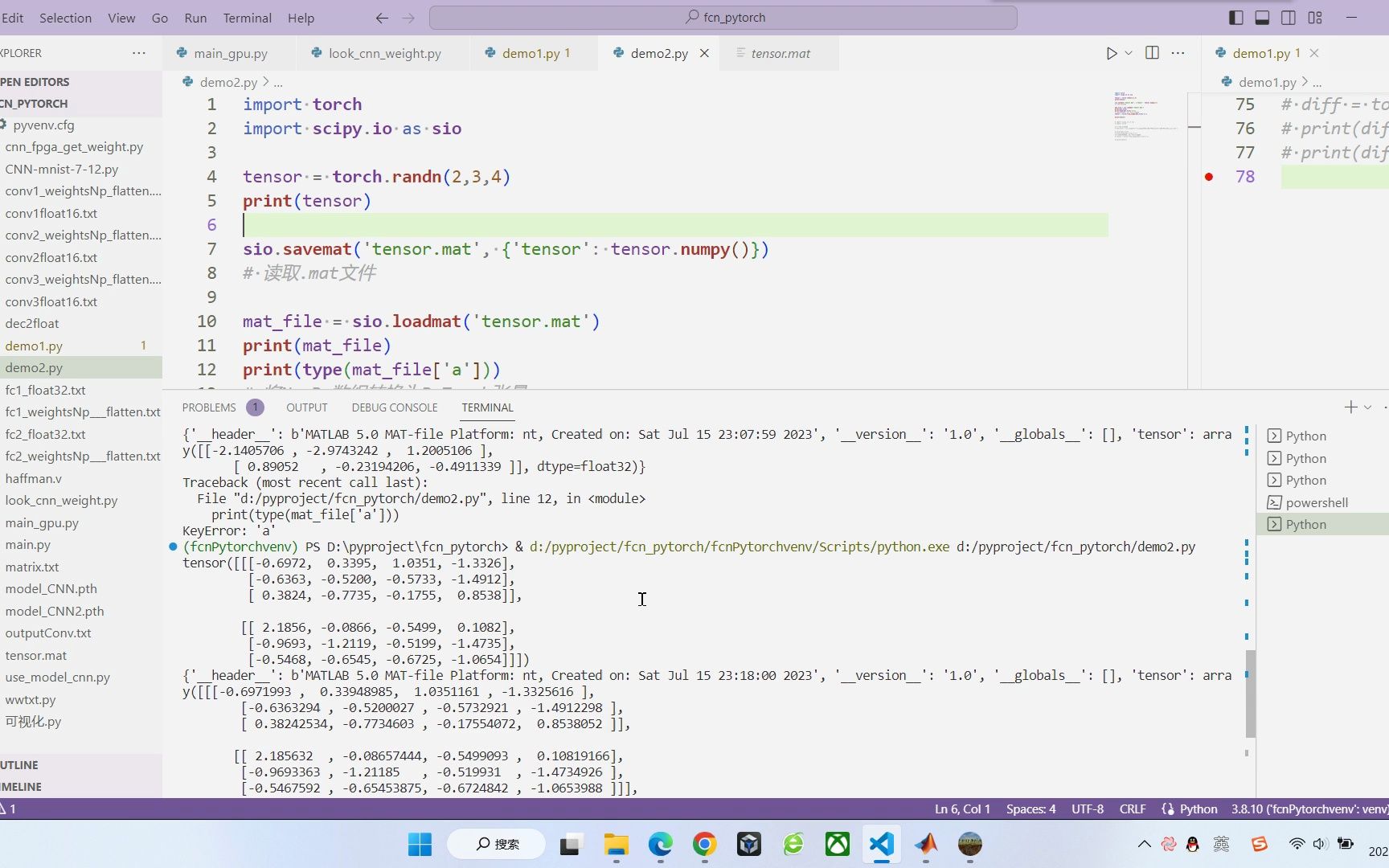Open the new terminal launch profile dropdown
1389x868 pixels.
pos(1367,407)
